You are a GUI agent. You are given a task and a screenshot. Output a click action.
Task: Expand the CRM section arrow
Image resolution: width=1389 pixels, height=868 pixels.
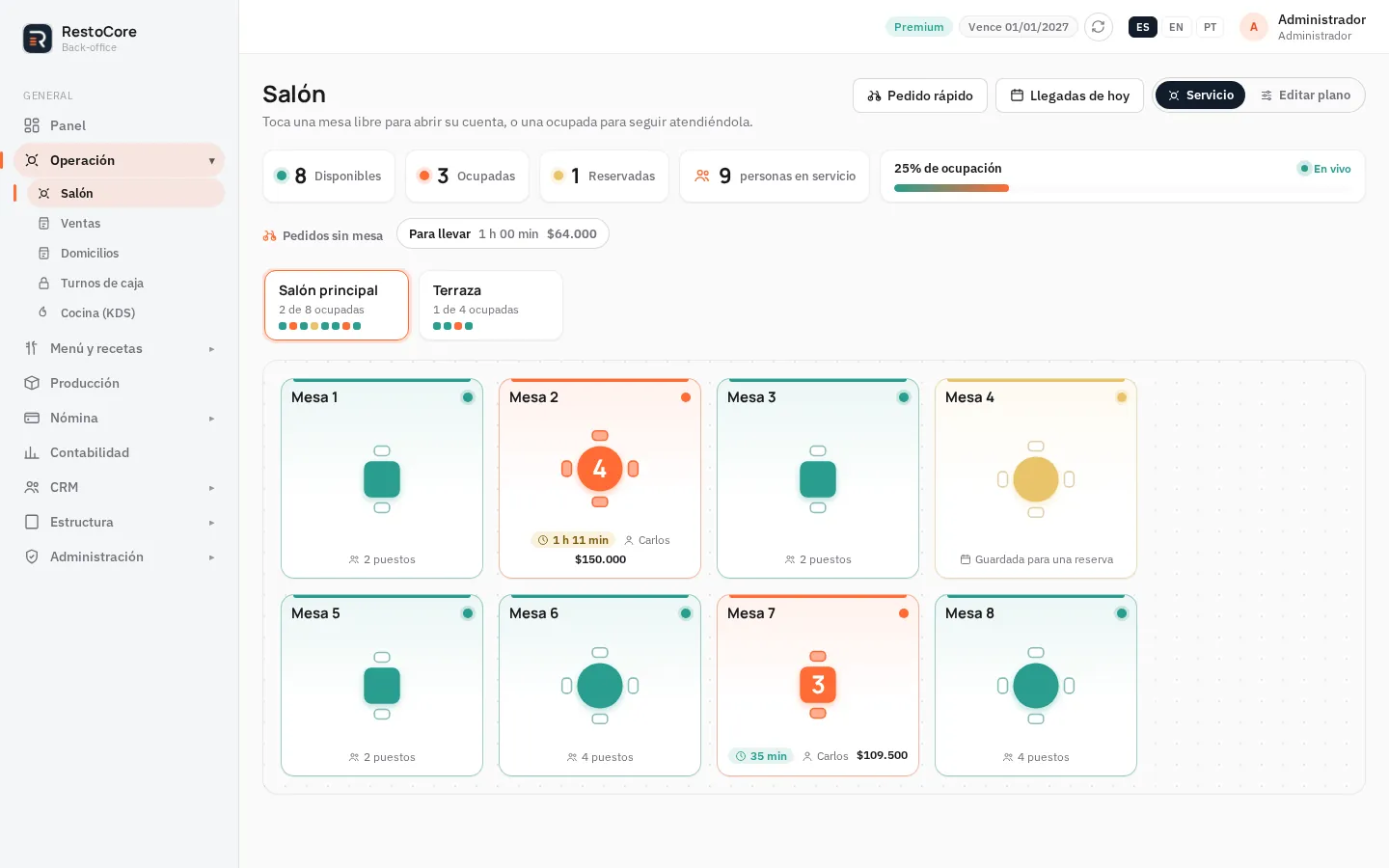[x=211, y=488]
